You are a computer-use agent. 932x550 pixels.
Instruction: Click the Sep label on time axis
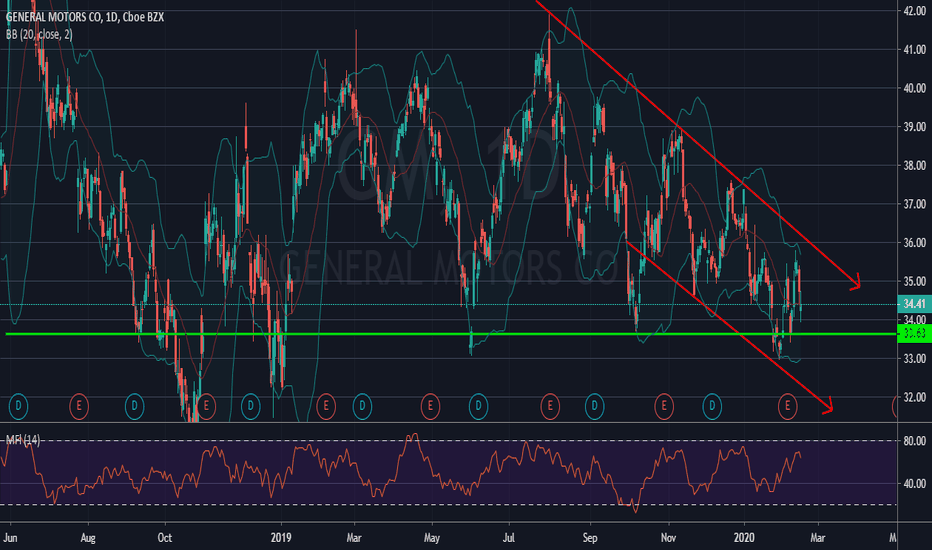pyautogui.click(x=590, y=538)
